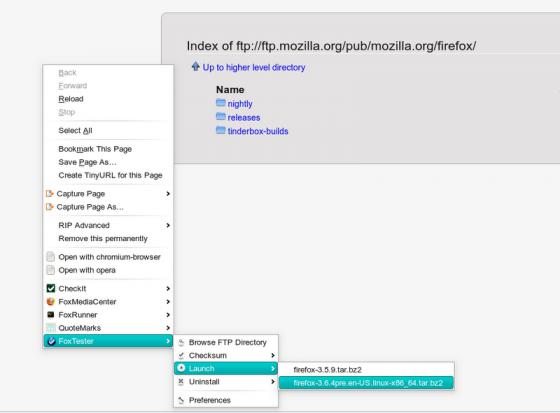Click the opera document icon
The width and height of the screenshot is (560, 413).
pyautogui.click(x=51, y=270)
